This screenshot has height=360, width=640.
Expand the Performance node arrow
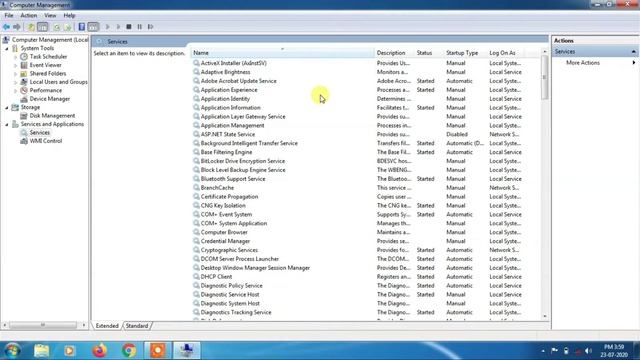[x=16, y=91]
